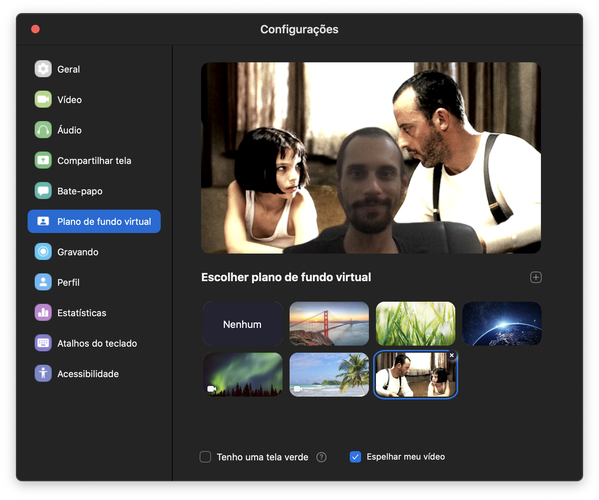Uncheck Espelhar meu vídeo
599x500 pixels.
click(x=355, y=457)
